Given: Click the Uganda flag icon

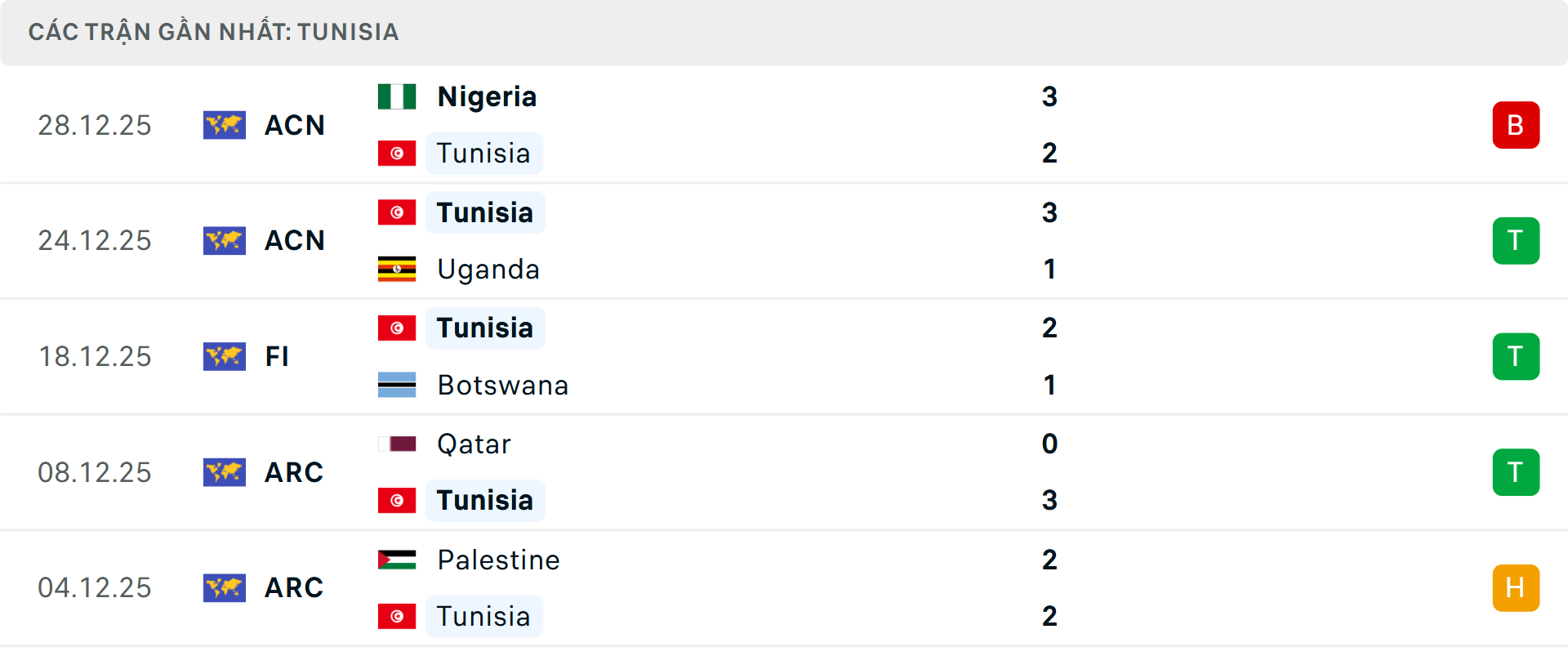Looking at the screenshot, I should click(x=397, y=269).
